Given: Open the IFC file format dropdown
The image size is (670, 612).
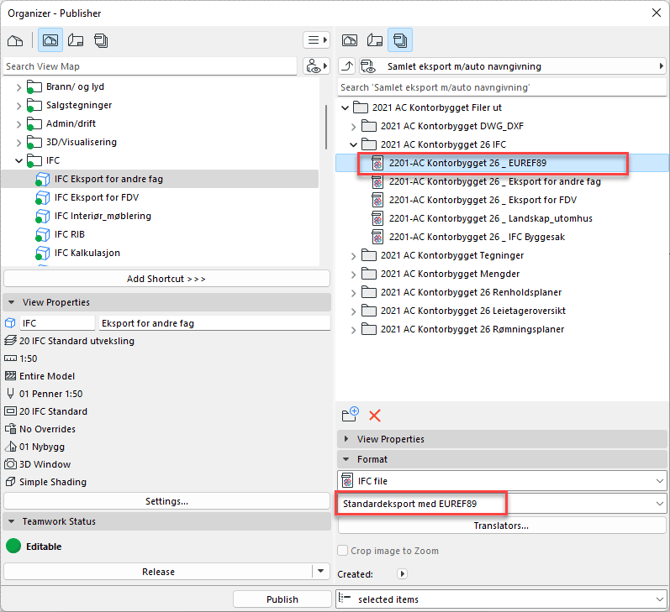Looking at the screenshot, I should (x=501, y=481).
